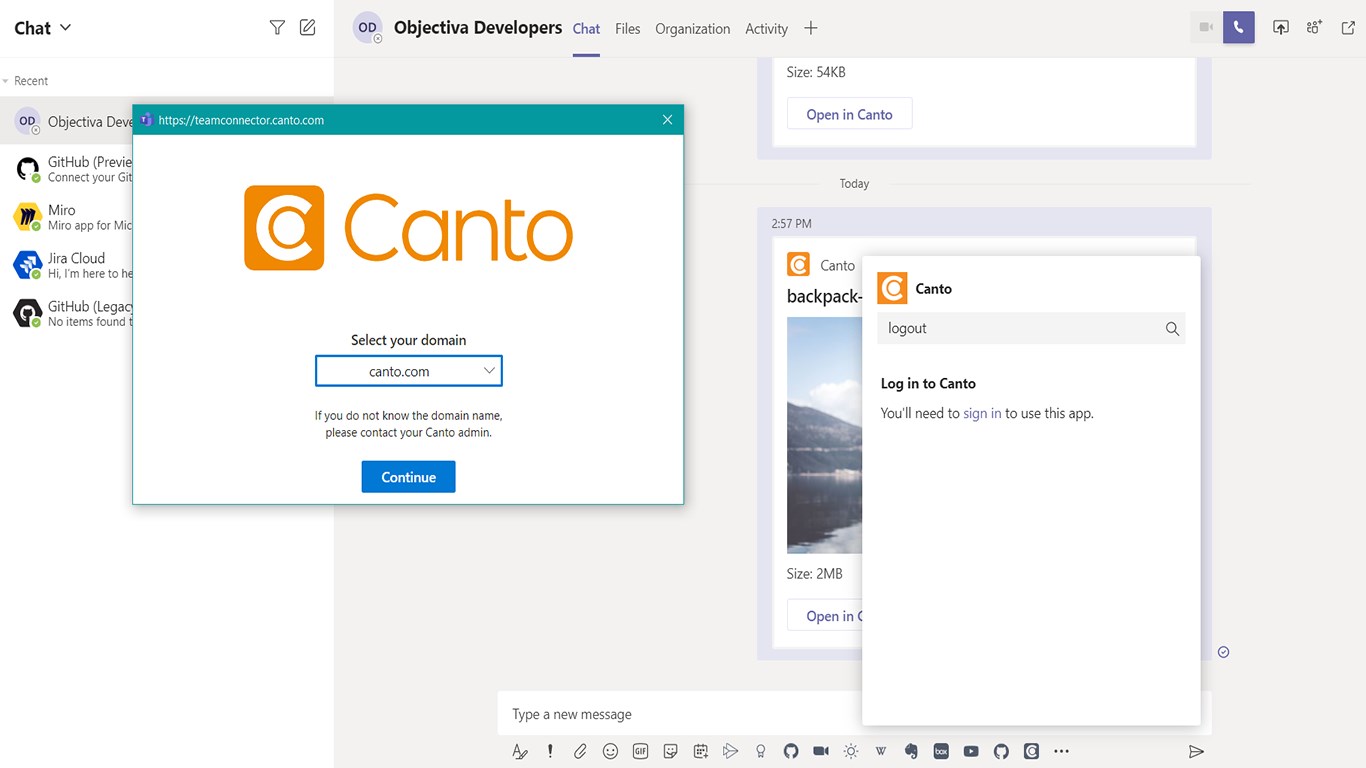
Task: Click the Objectiva Developers header title
Action: [x=478, y=28]
